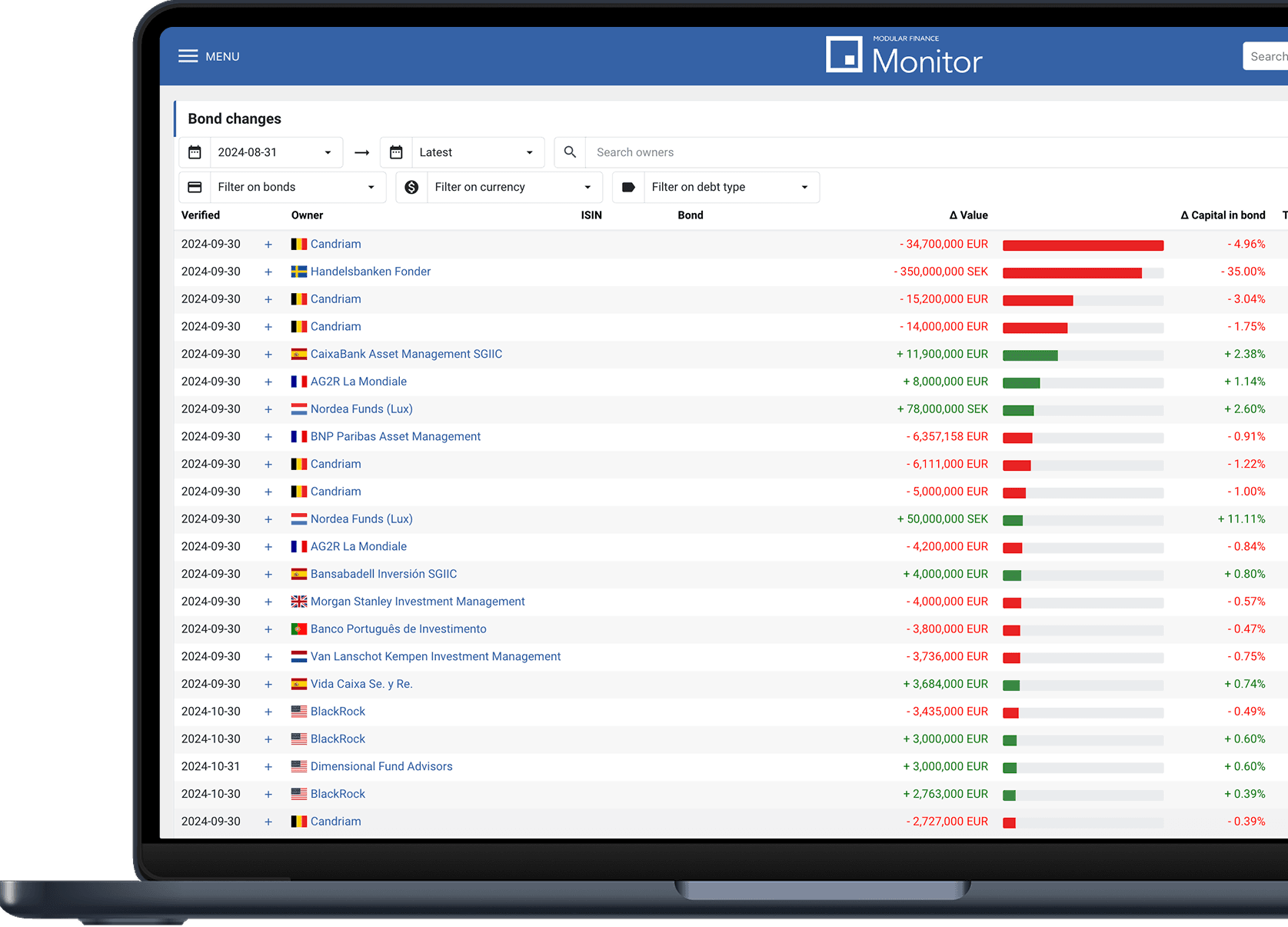Click the value + 3,684,000 EUR

(946, 684)
